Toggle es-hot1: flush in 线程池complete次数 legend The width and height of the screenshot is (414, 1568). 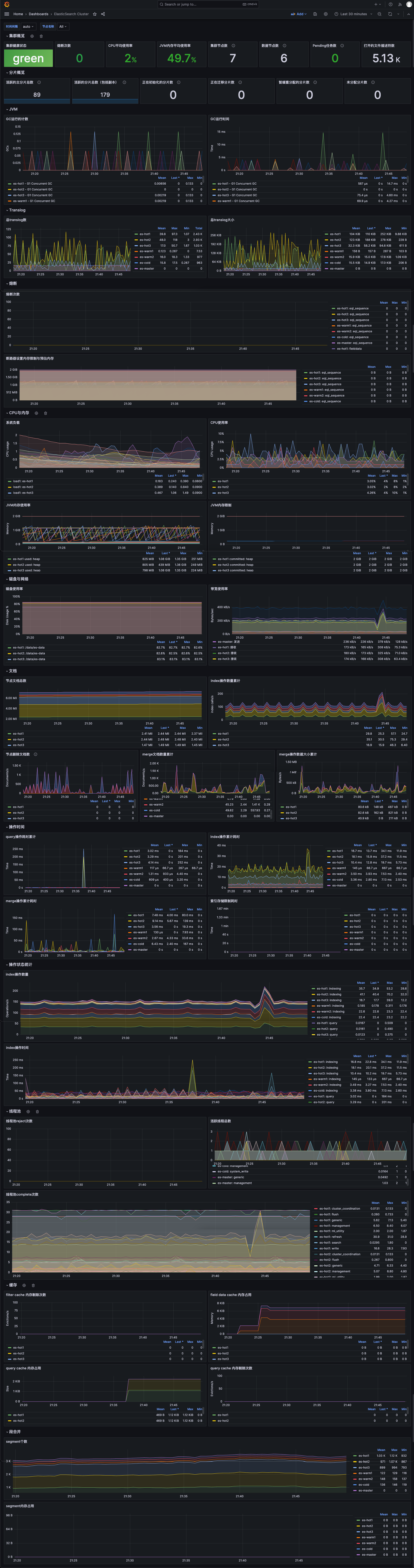coord(329,1214)
